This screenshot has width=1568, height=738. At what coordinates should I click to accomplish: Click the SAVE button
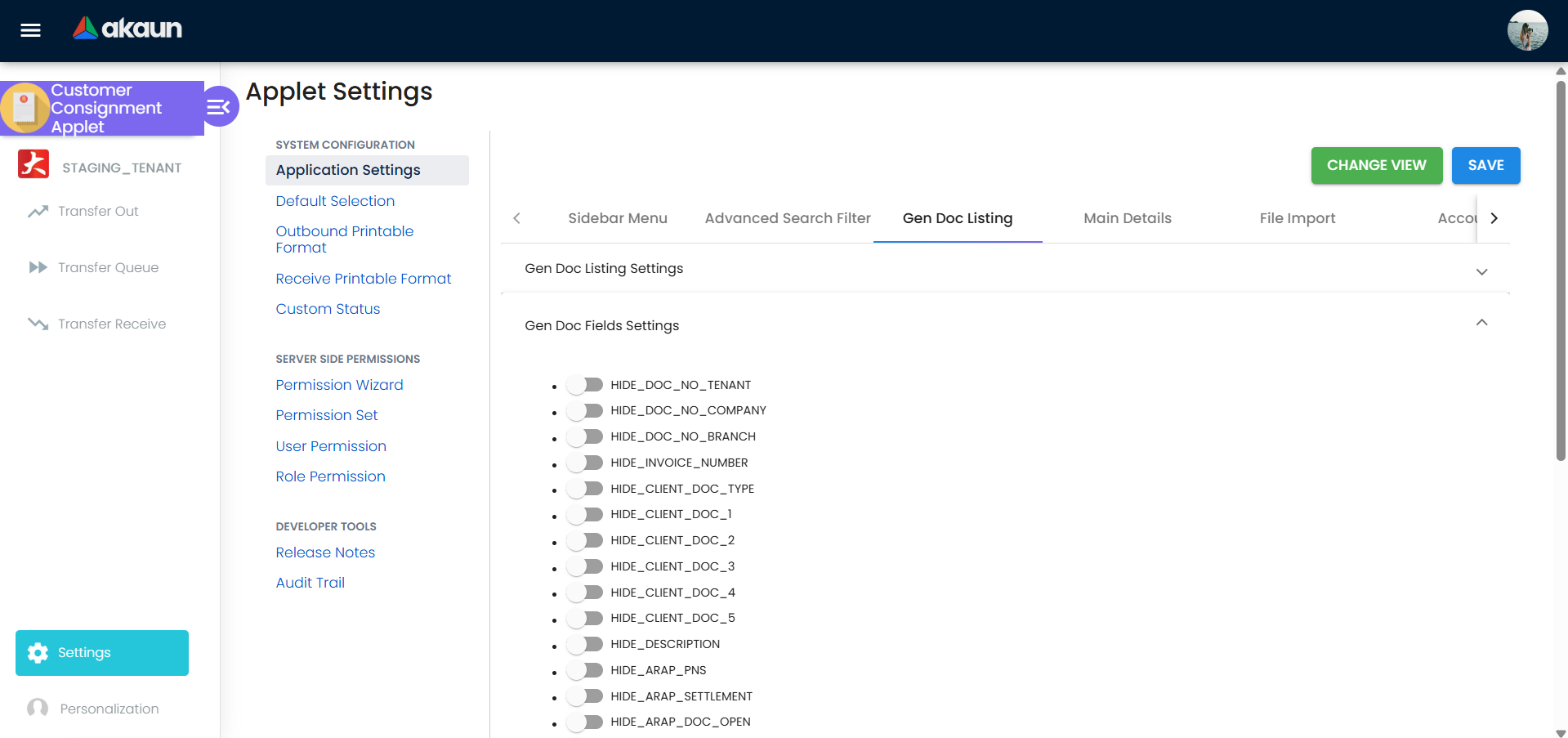pyautogui.click(x=1485, y=165)
